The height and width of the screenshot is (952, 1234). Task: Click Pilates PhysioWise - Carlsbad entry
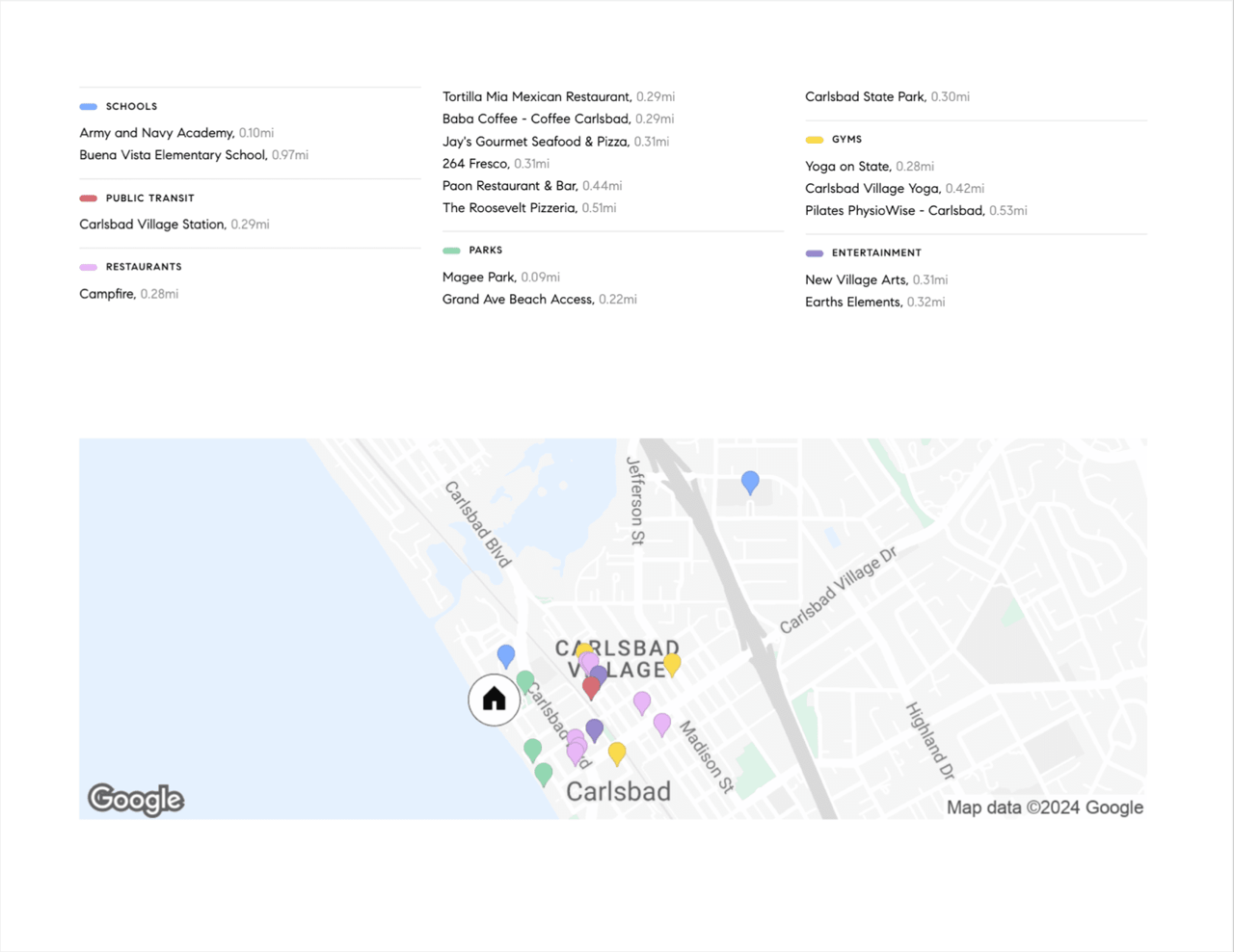point(916,211)
